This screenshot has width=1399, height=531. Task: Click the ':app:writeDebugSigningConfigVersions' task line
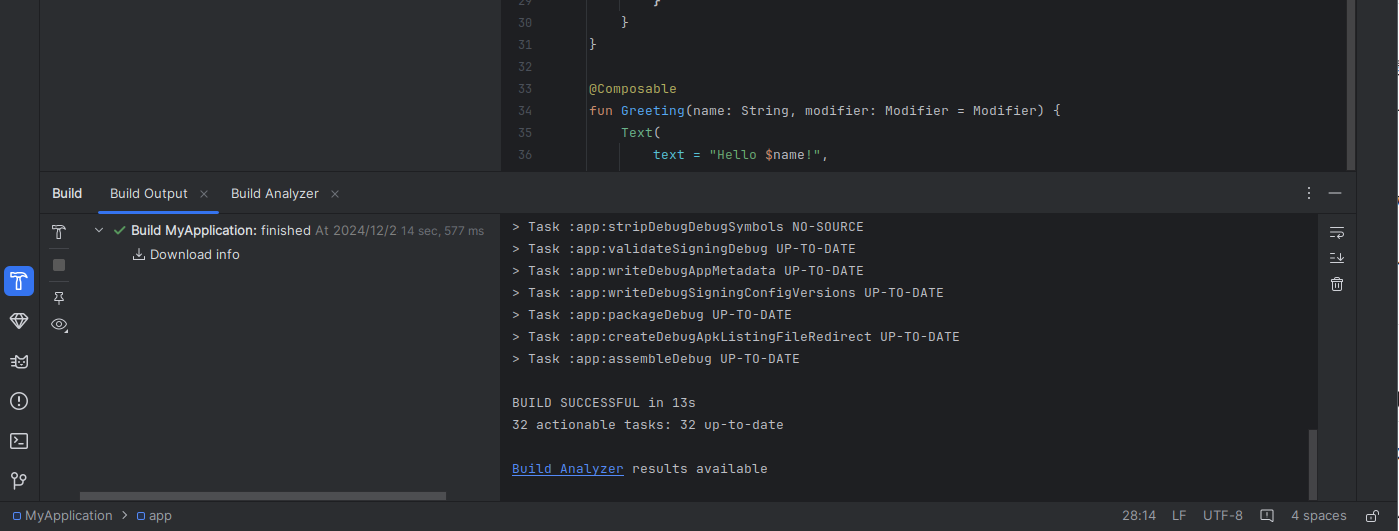click(728, 293)
